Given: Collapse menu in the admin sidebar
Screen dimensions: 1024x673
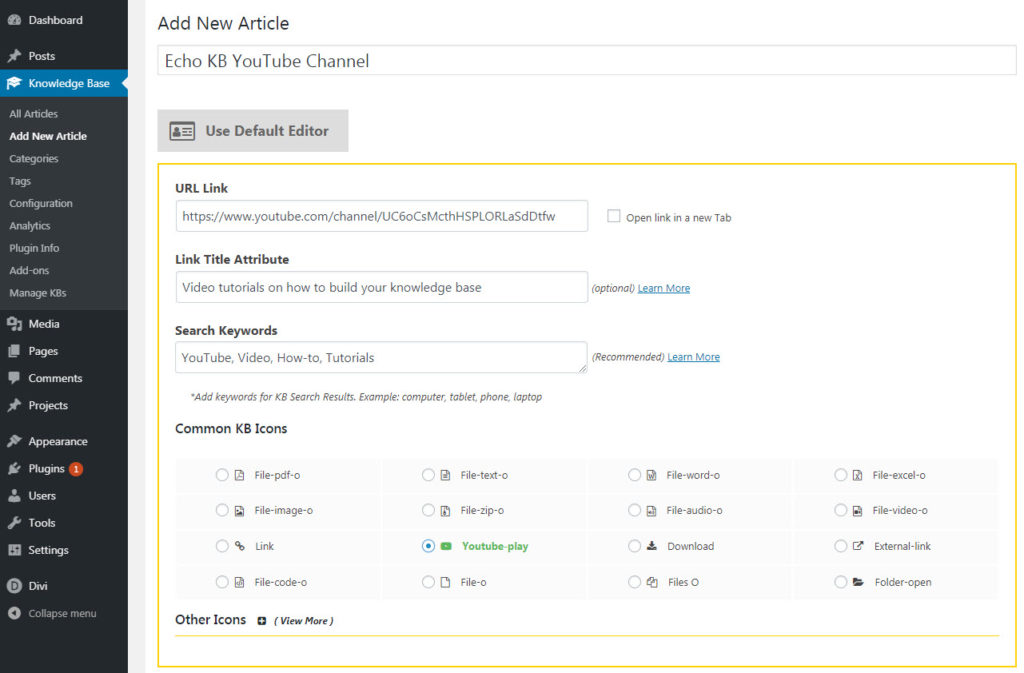Looking at the screenshot, I should pyautogui.click(x=62, y=614).
